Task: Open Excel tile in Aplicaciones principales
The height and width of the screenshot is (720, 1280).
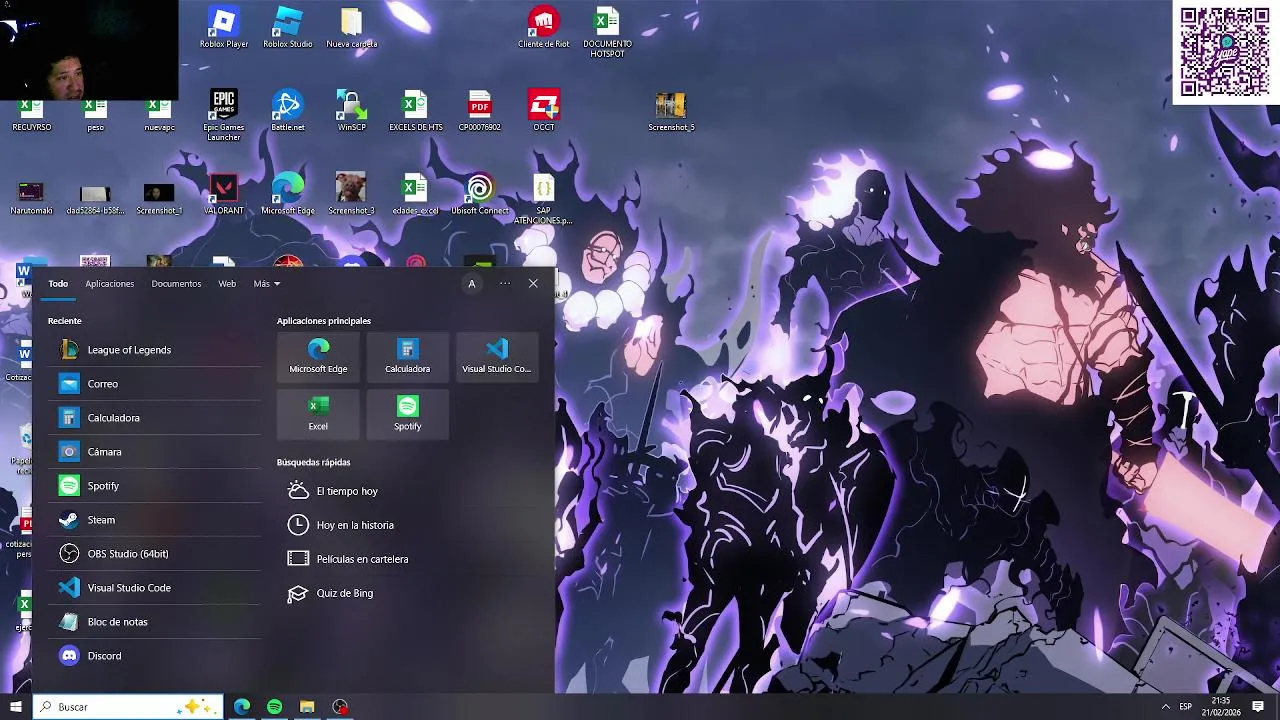Action: pyautogui.click(x=318, y=413)
